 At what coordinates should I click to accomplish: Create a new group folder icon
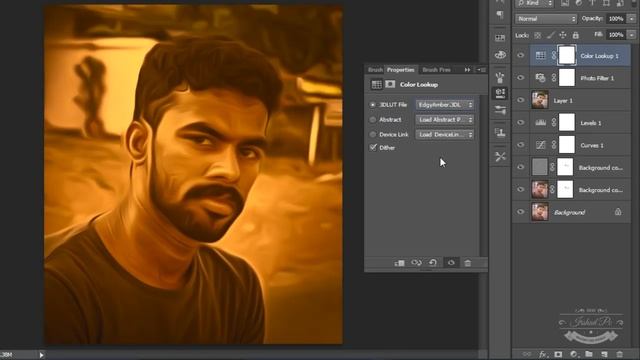(589, 354)
